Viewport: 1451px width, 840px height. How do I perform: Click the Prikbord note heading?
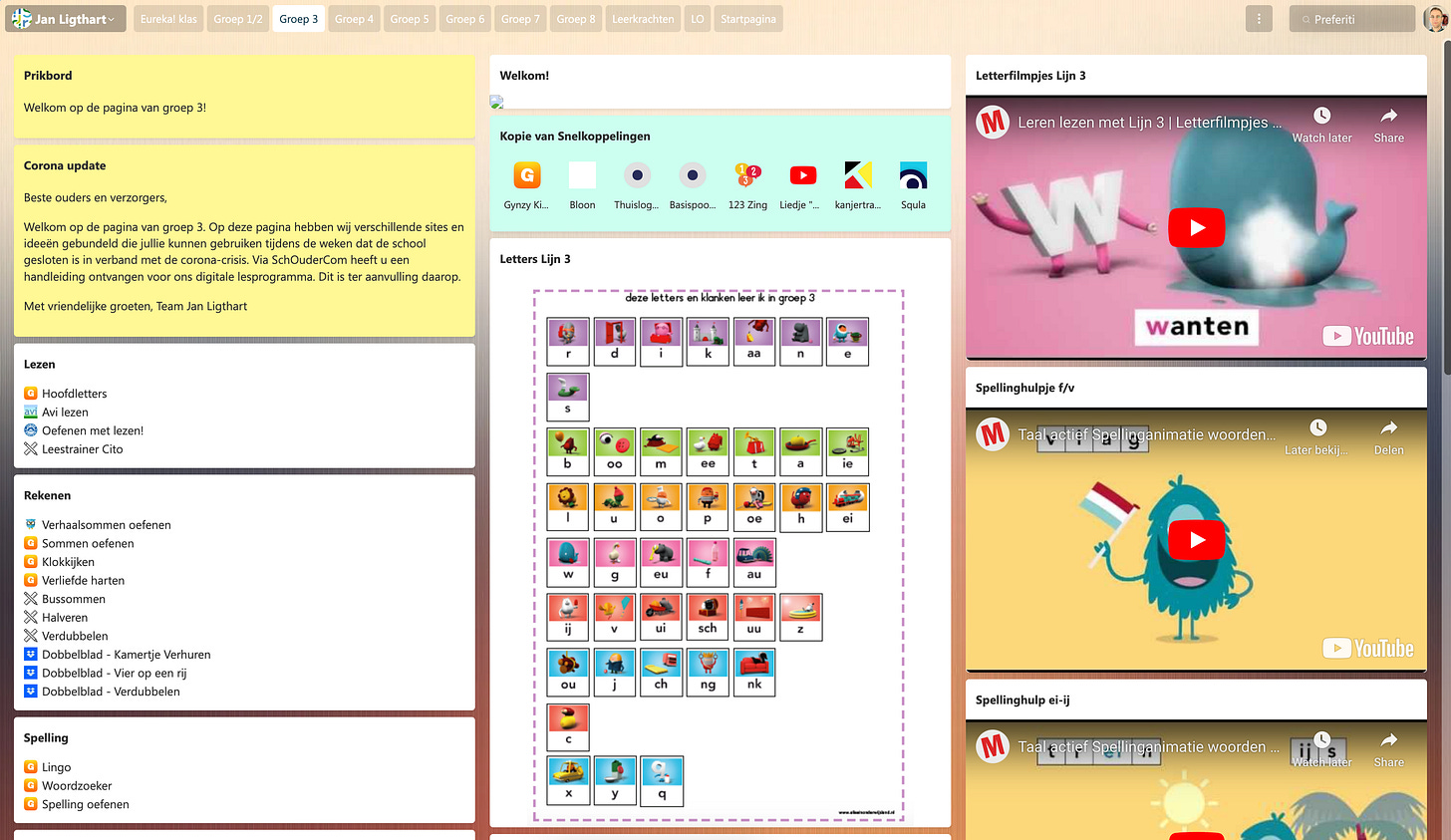point(48,75)
